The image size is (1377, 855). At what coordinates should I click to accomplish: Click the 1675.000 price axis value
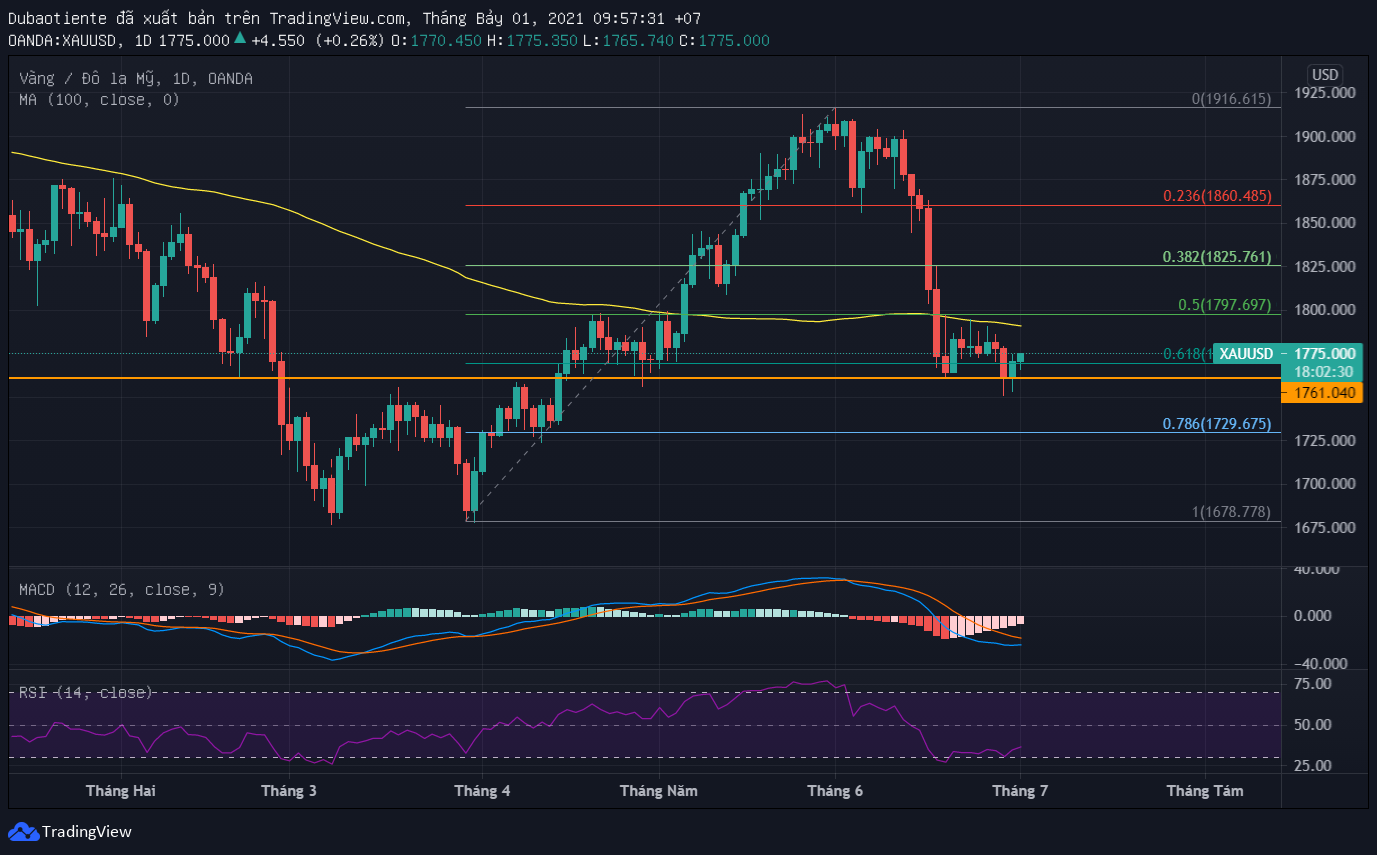[x=1325, y=528]
